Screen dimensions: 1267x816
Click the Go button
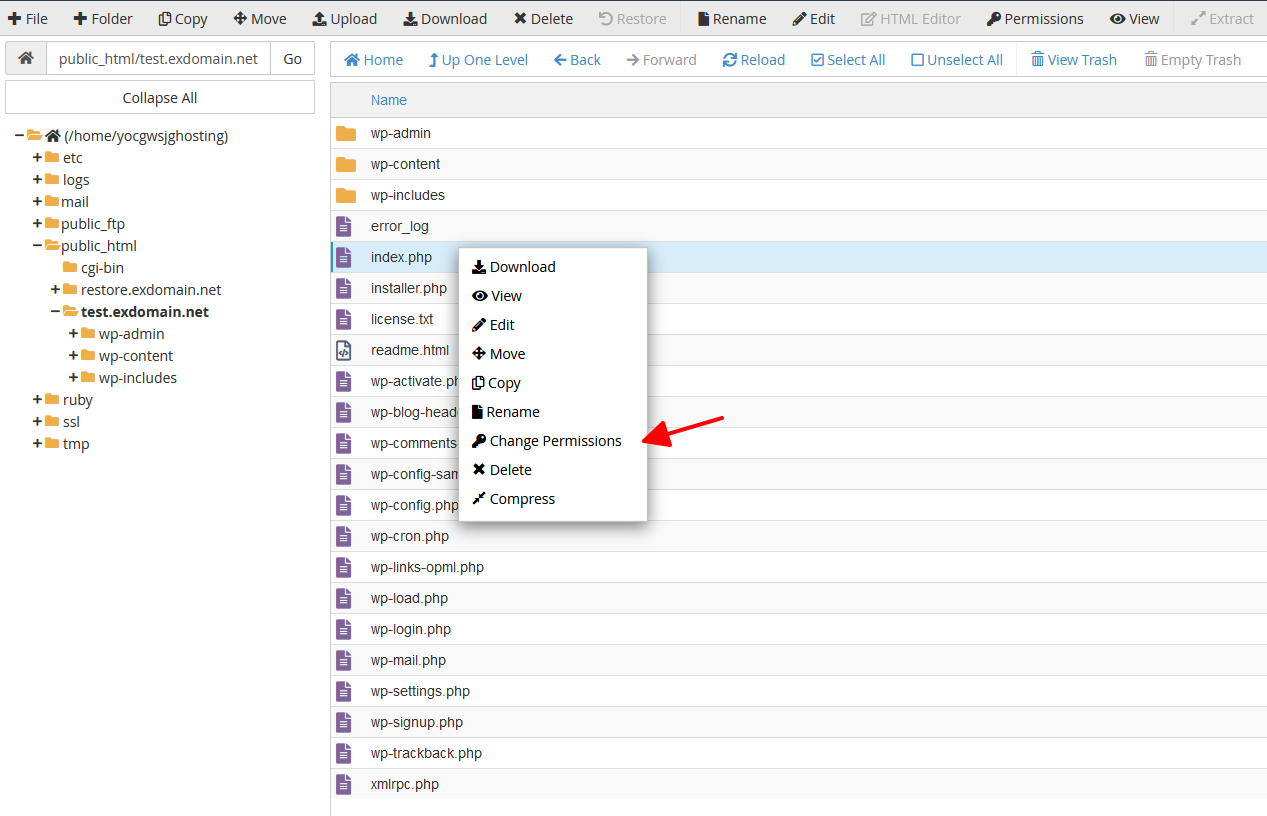[292, 58]
